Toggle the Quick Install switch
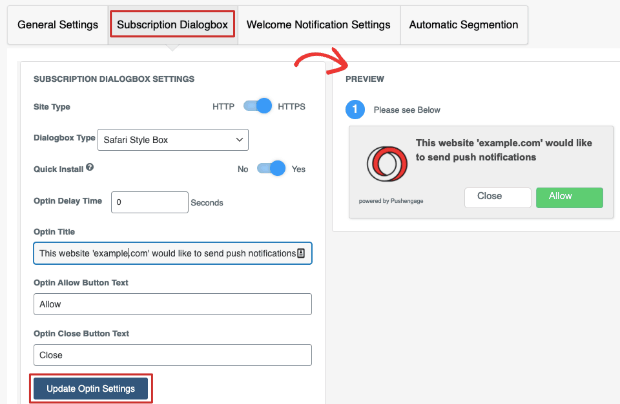620x404 pixels. [x=271, y=168]
